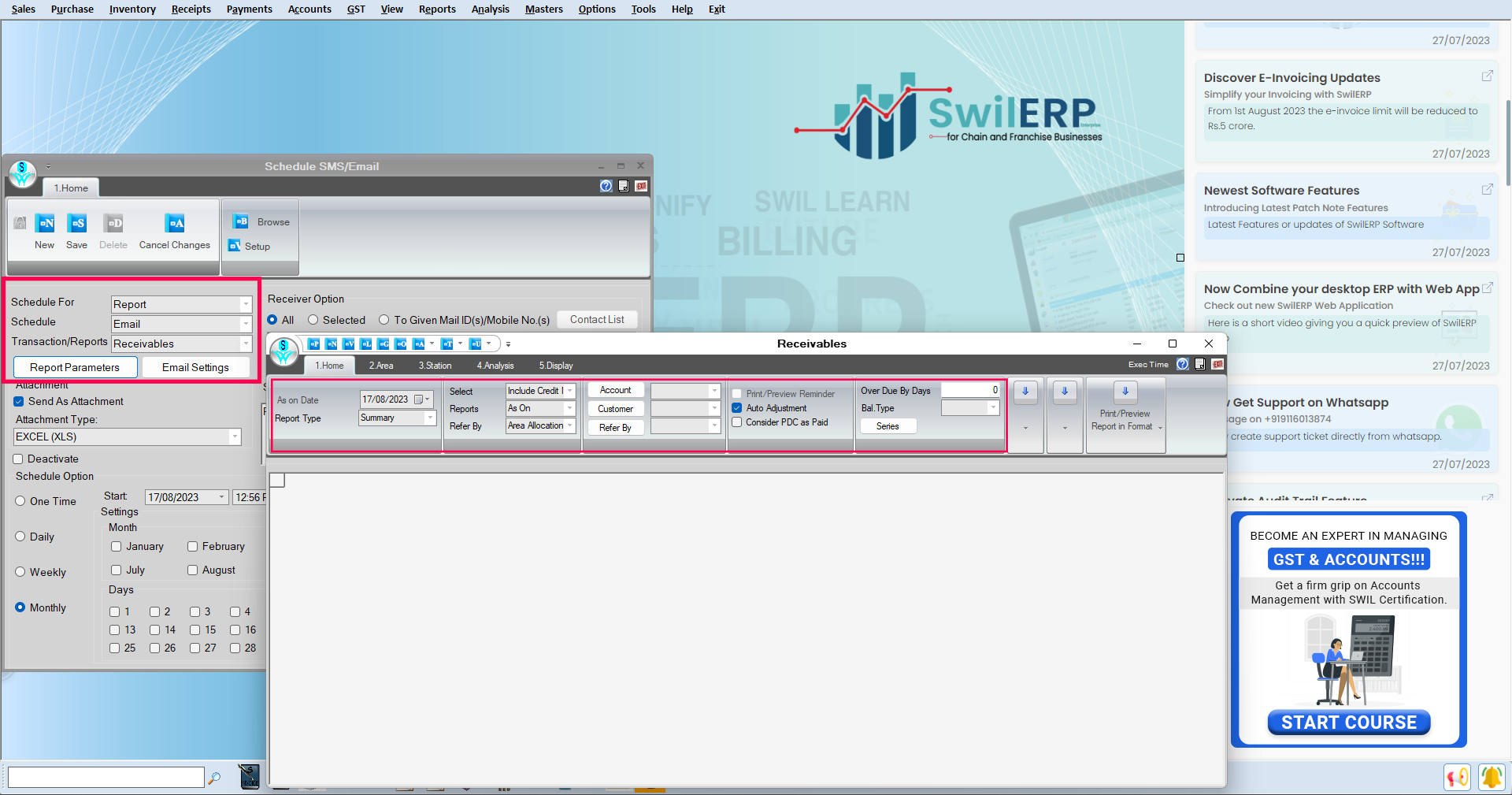Click the megaphone announcement icon at bottom right
The width and height of the screenshot is (1512, 795).
pyautogui.click(x=1457, y=777)
